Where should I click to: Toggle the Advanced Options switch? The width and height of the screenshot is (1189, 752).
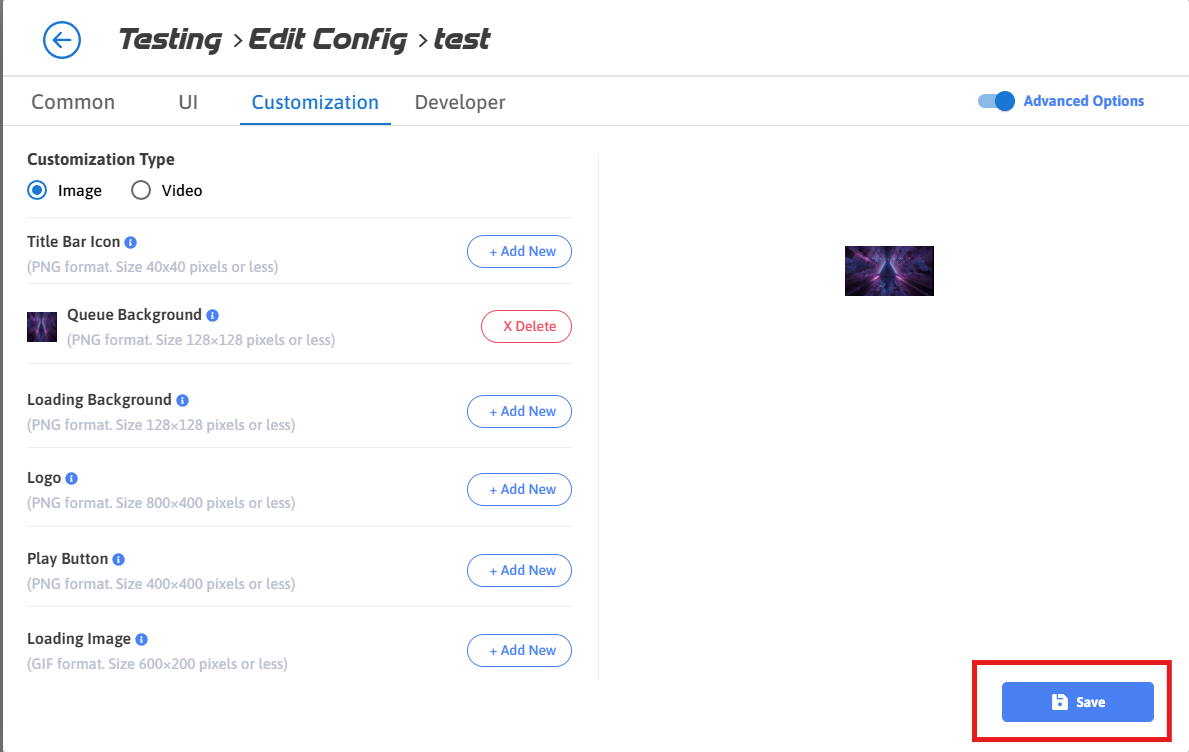tap(996, 101)
